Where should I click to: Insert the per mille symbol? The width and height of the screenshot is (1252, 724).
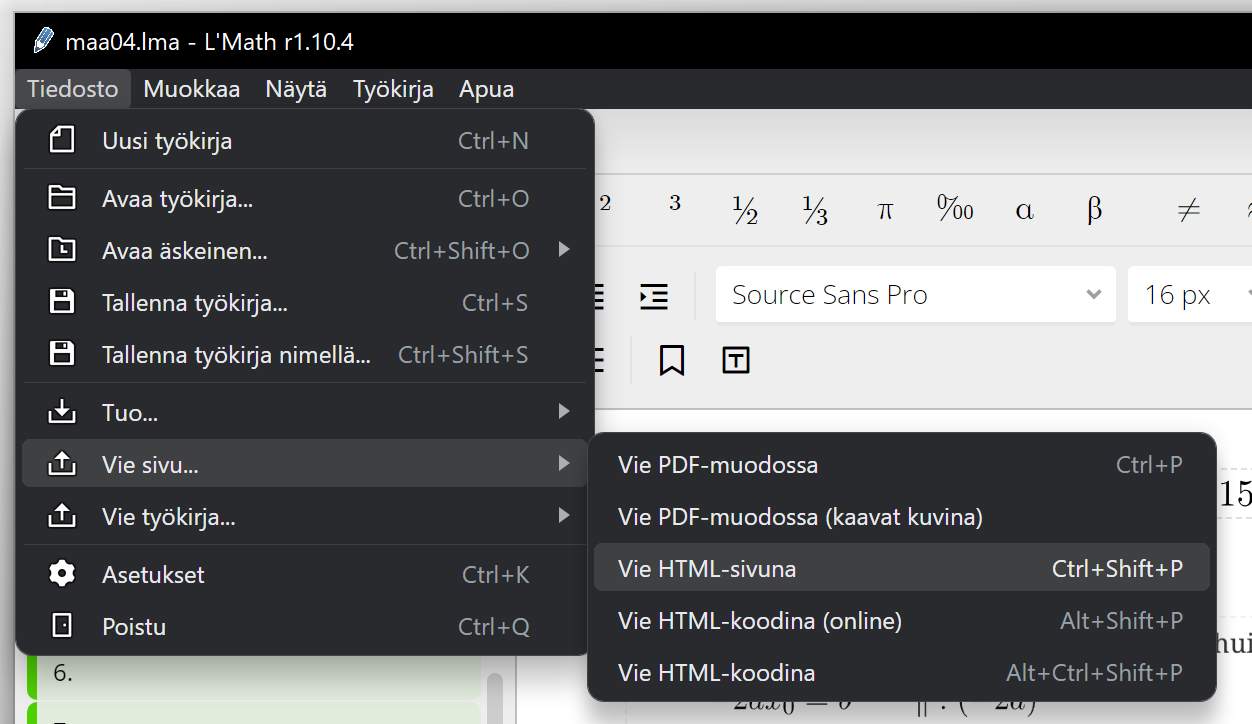coord(955,210)
